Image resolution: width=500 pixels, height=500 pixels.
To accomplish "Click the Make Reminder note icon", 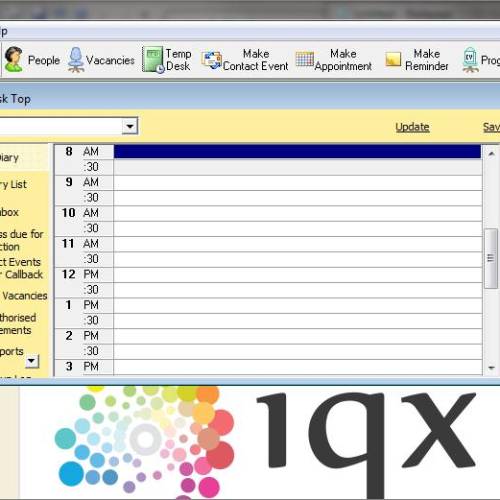I will [x=393, y=60].
